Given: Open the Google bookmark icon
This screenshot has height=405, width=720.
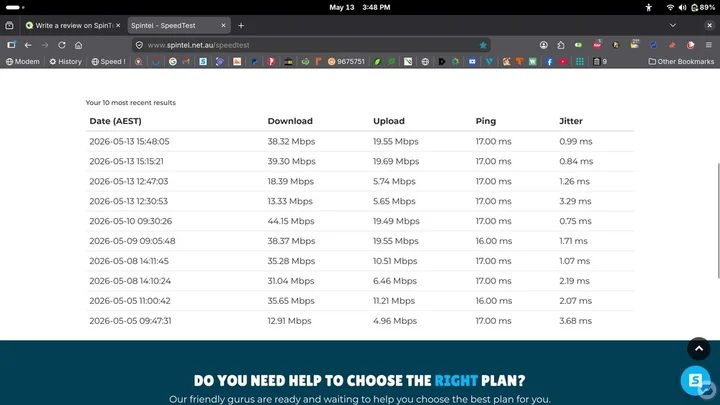Looking at the screenshot, I should (x=173, y=62).
